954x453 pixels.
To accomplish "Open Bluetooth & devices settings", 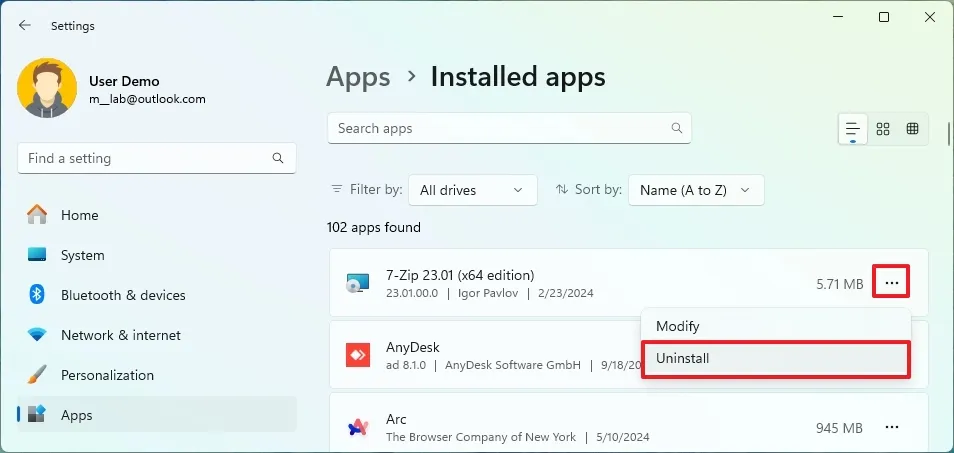I will coord(122,295).
